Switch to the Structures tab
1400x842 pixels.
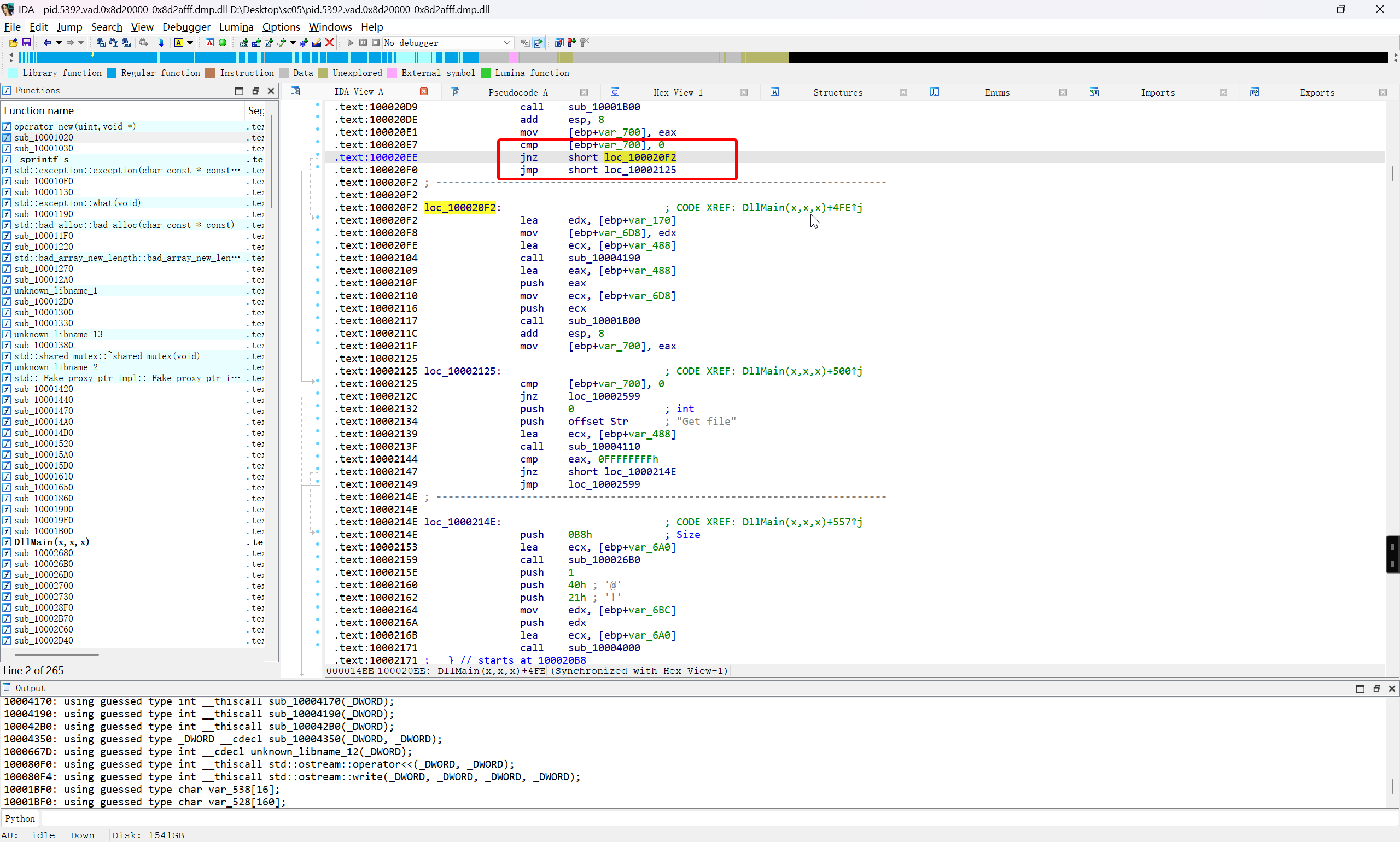tap(837, 92)
